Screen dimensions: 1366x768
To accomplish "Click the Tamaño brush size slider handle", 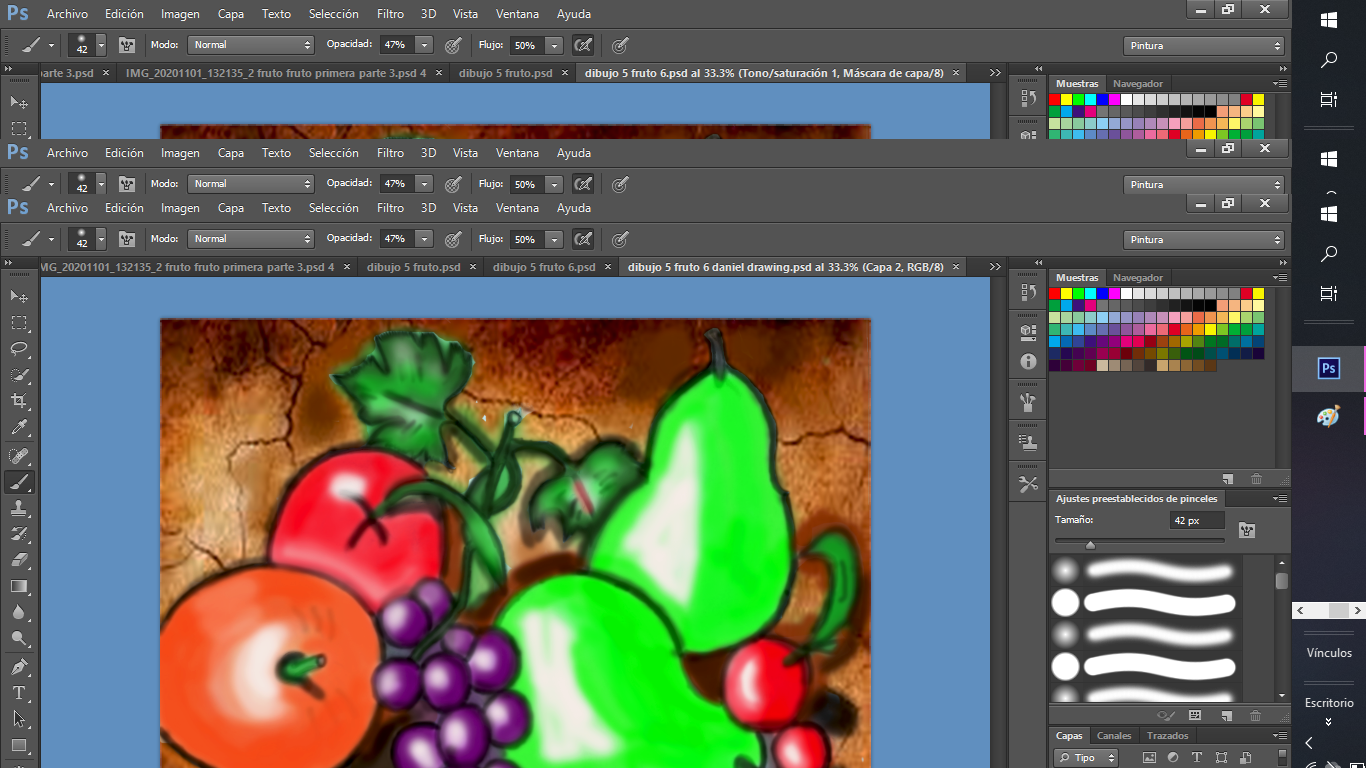I will 1090,545.
